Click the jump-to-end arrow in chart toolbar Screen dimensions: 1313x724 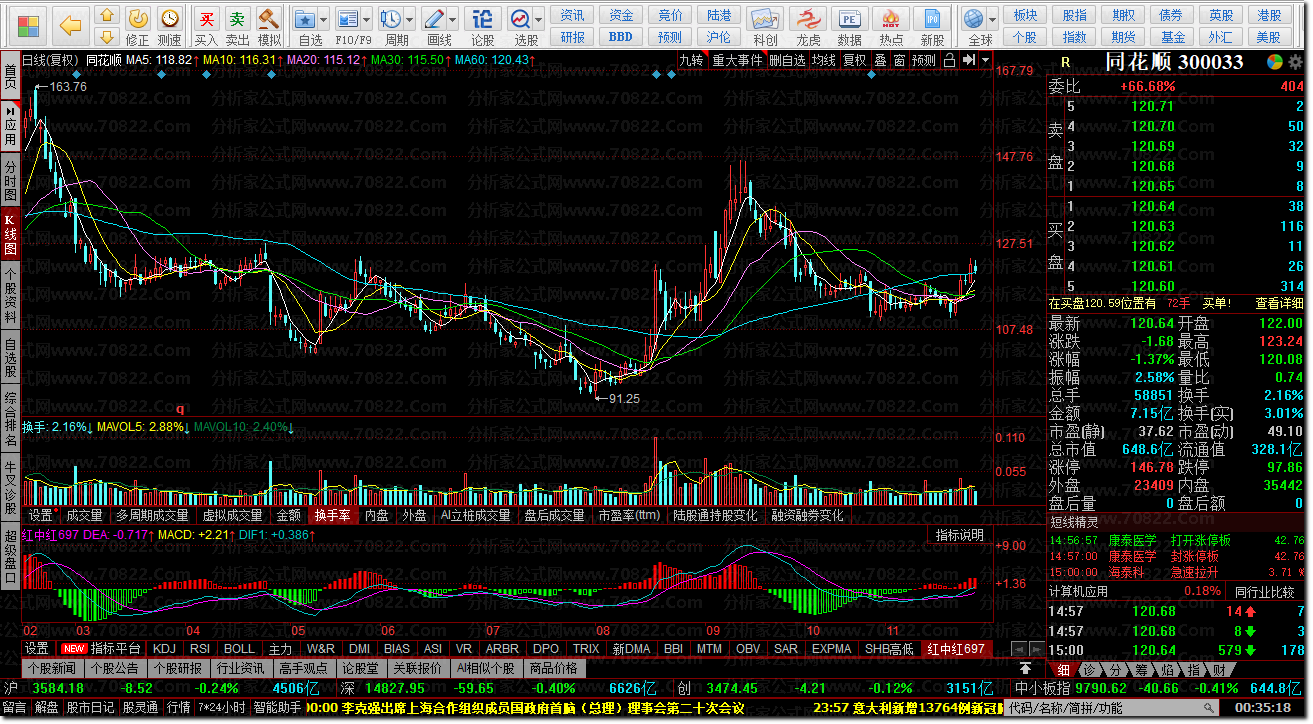[968, 60]
